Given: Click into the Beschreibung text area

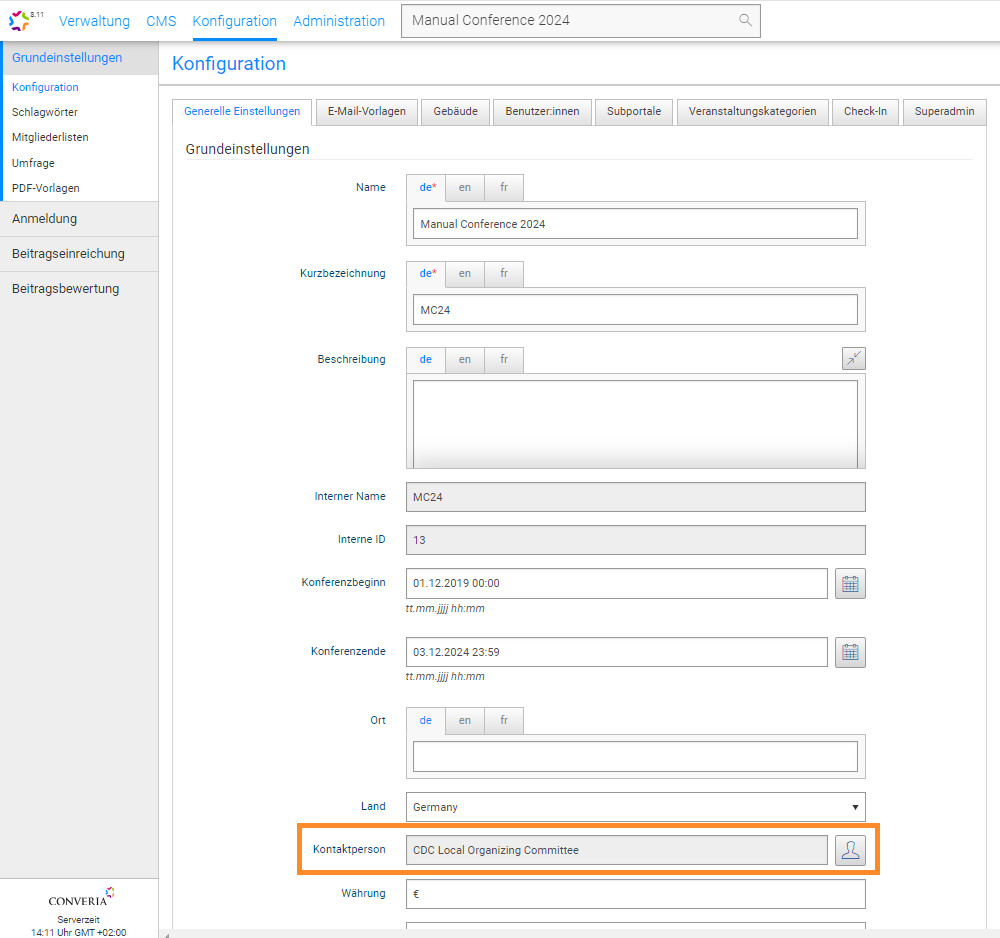Looking at the screenshot, I should pyautogui.click(x=635, y=424).
